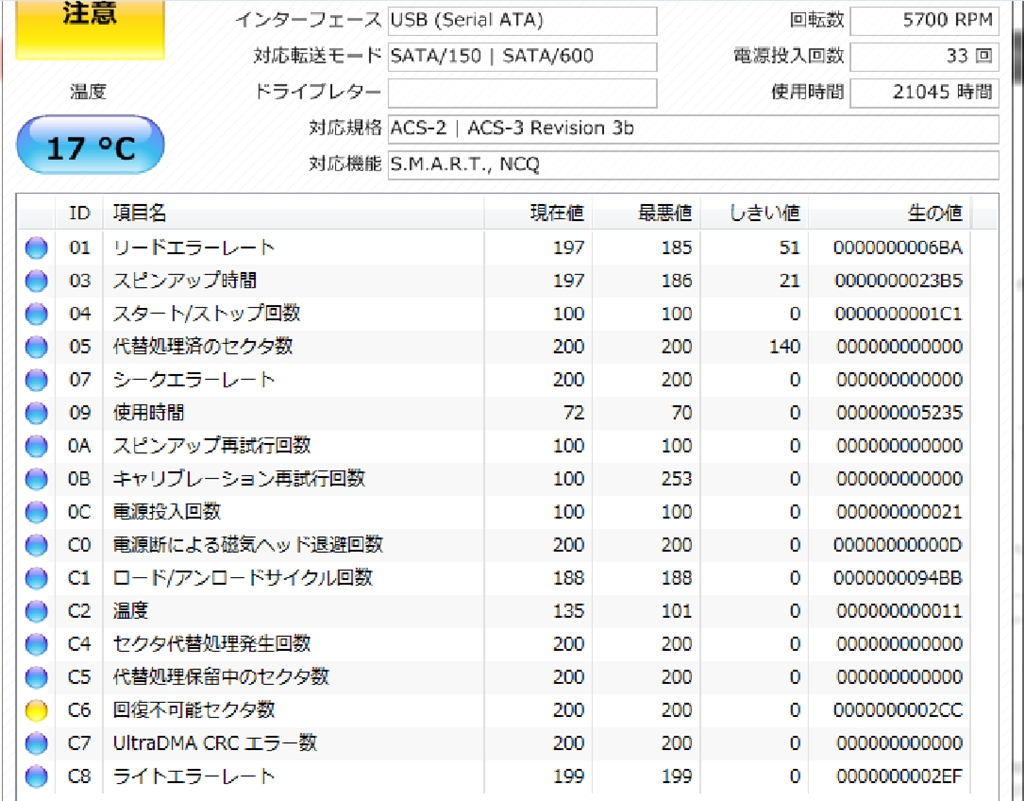Click worst value 253 in 0B row

(677, 479)
